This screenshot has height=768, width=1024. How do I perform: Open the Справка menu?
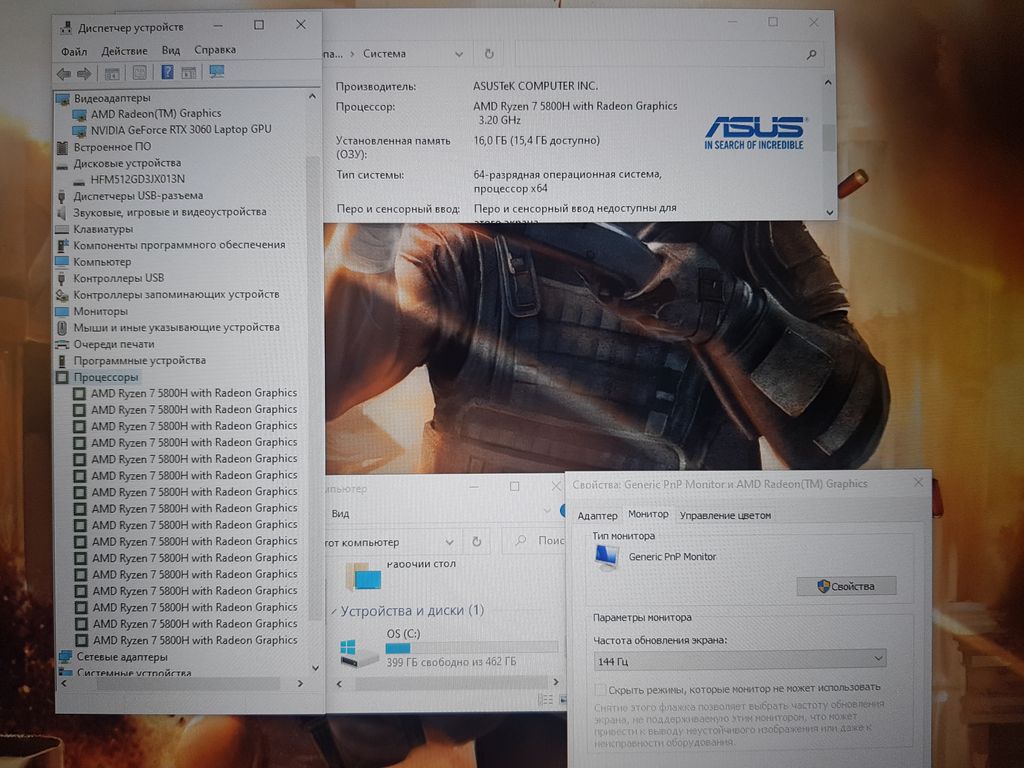coord(215,50)
